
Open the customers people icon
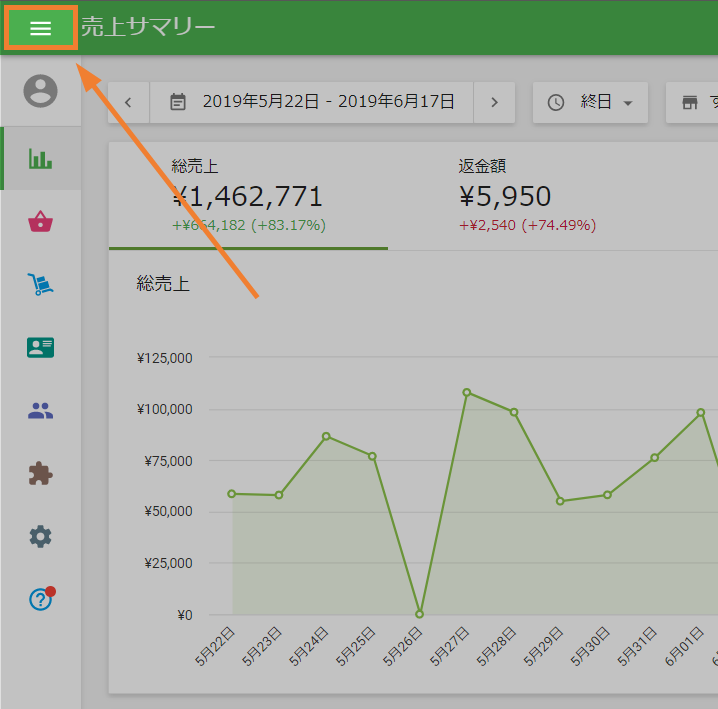tap(41, 410)
